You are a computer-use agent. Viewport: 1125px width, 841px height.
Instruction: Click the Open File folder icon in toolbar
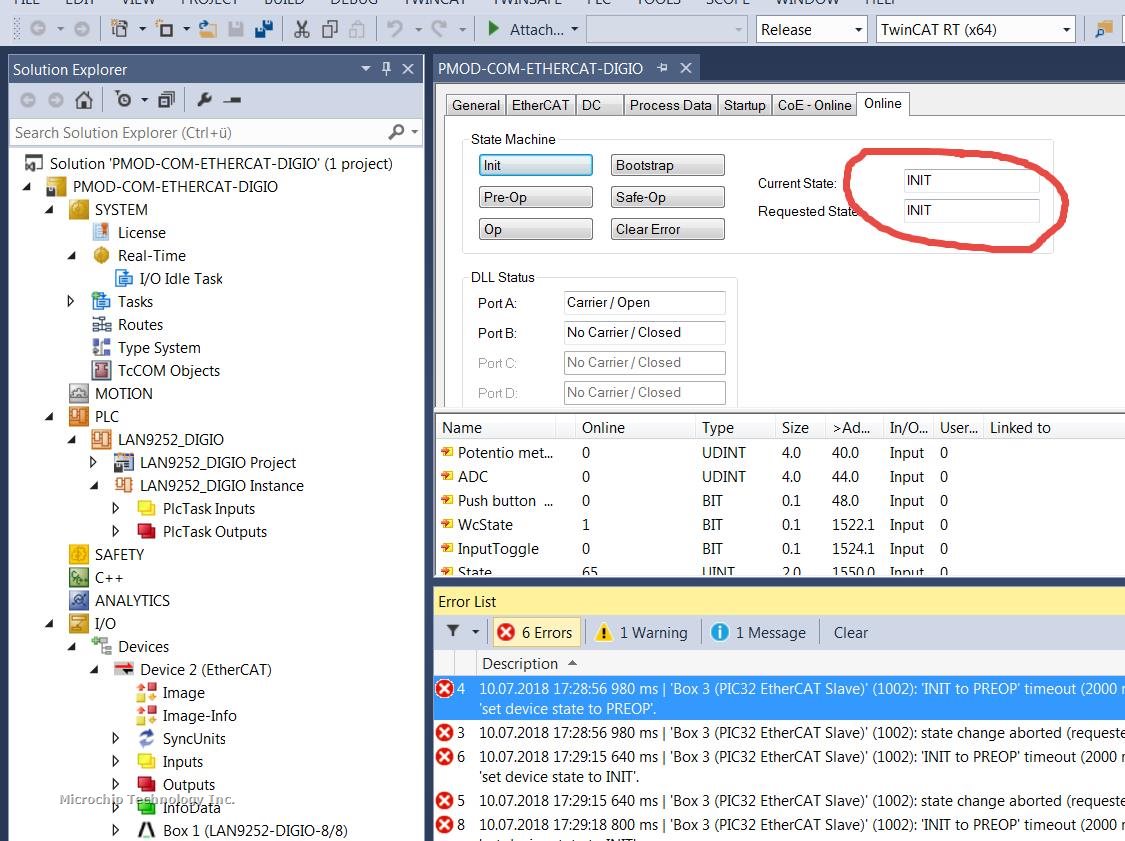click(208, 29)
